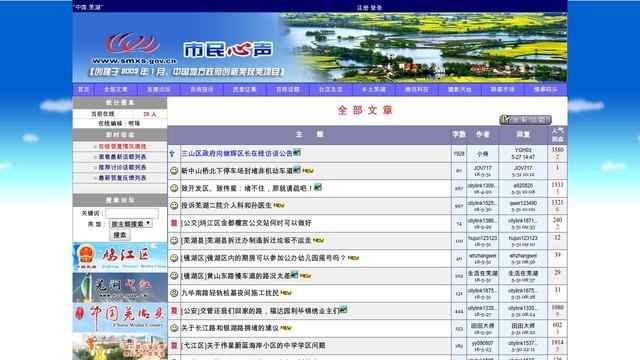Click author yy090807 in the last row
Screen dimensions: 640x360
click(482, 343)
